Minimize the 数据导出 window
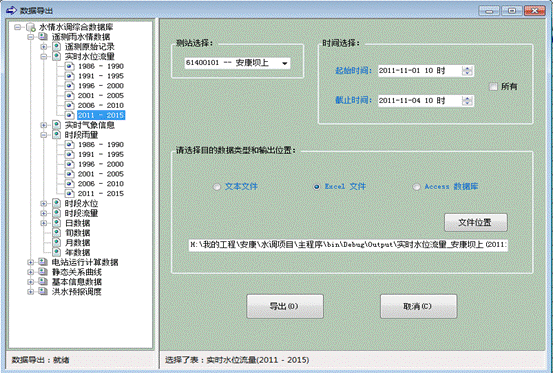 tap(489, 11)
